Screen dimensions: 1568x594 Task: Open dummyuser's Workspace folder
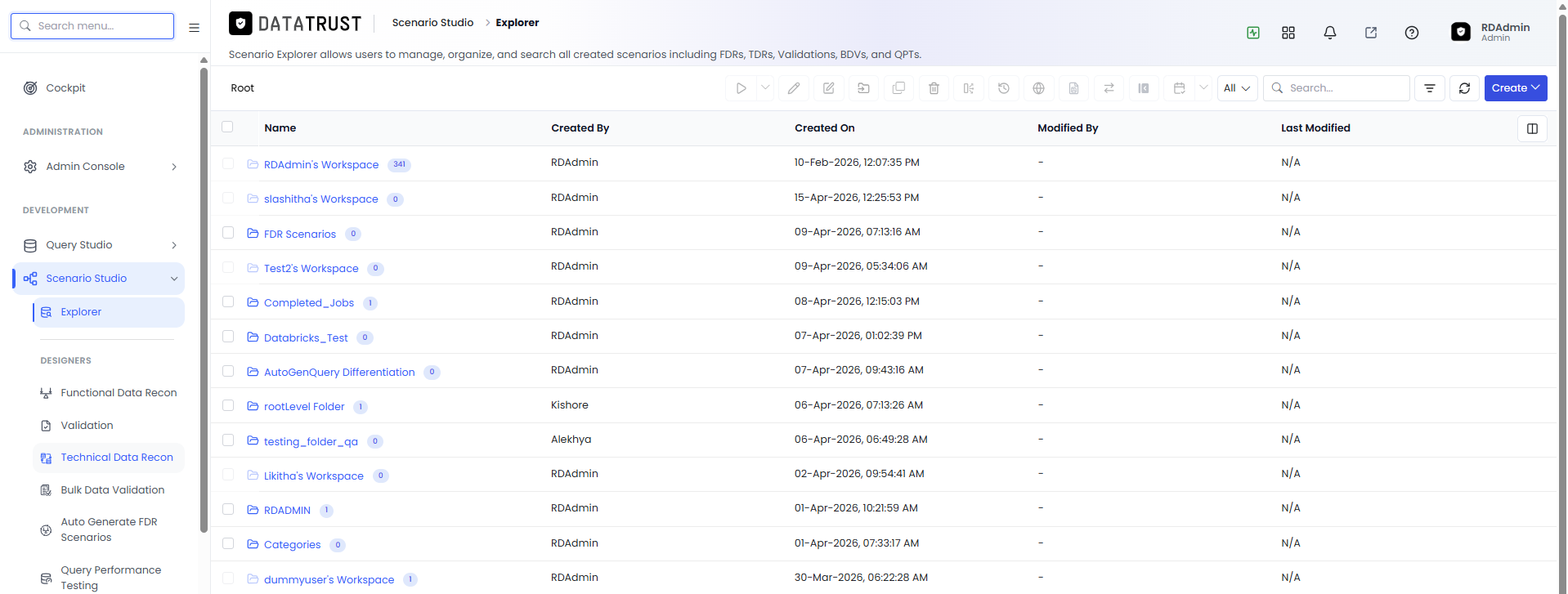329,580
